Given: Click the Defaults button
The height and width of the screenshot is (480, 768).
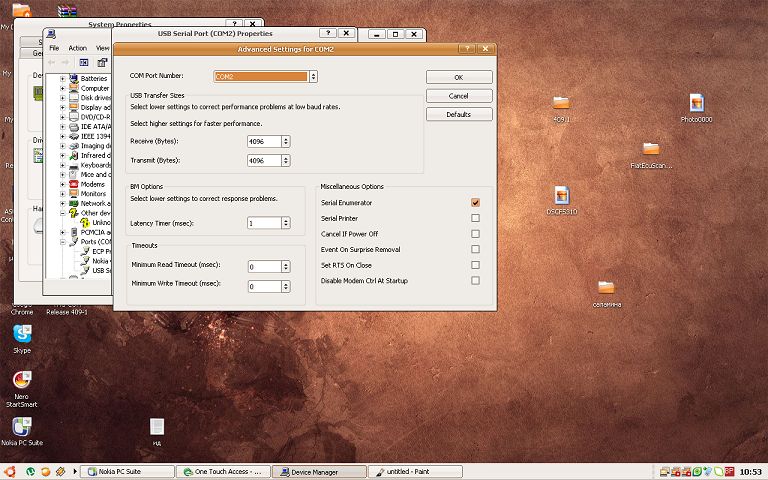Looking at the screenshot, I should pos(458,114).
